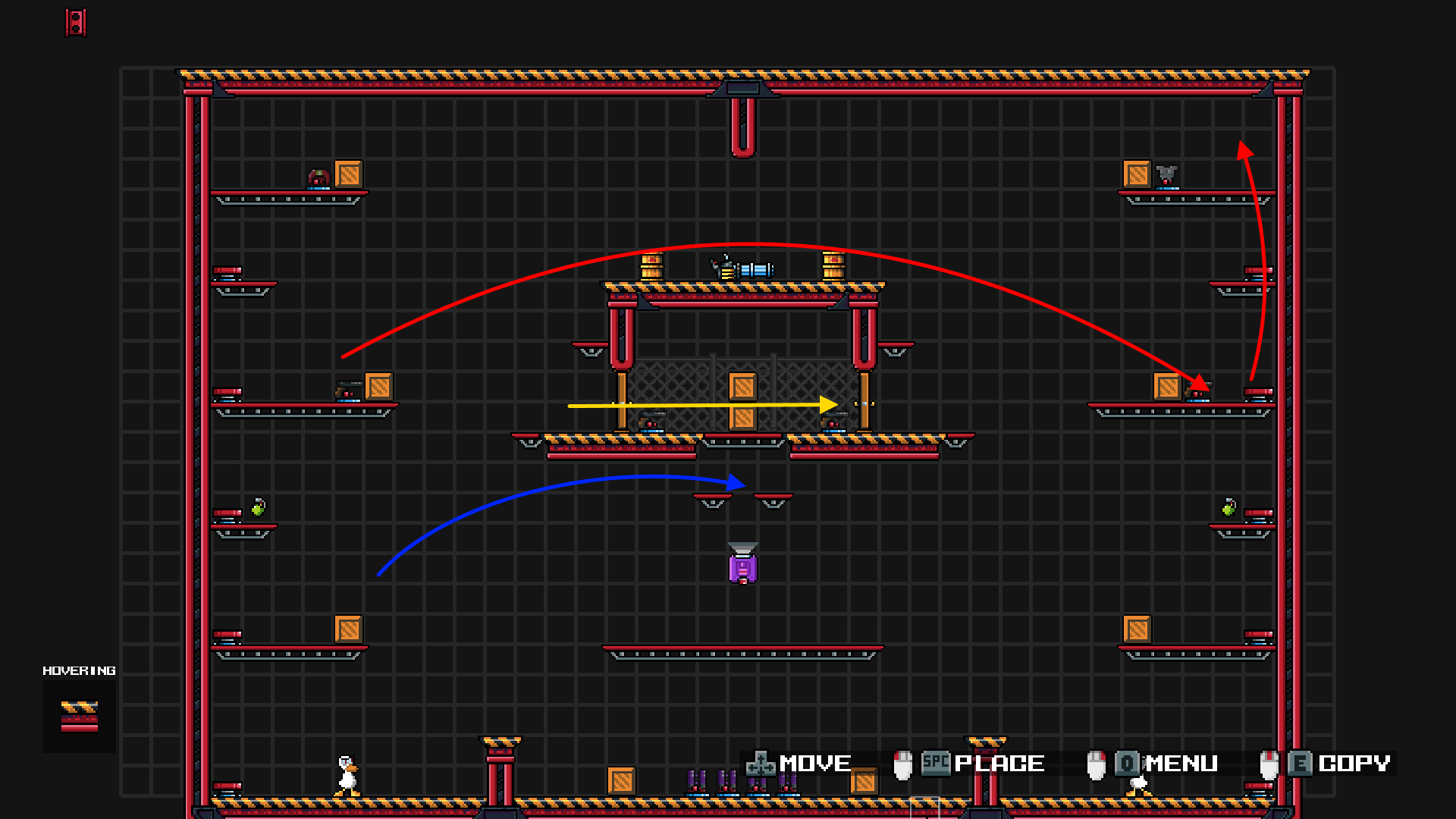Click the dark red helmet on upper-left platform
1456x819 pixels.
click(x=318, y=177)
